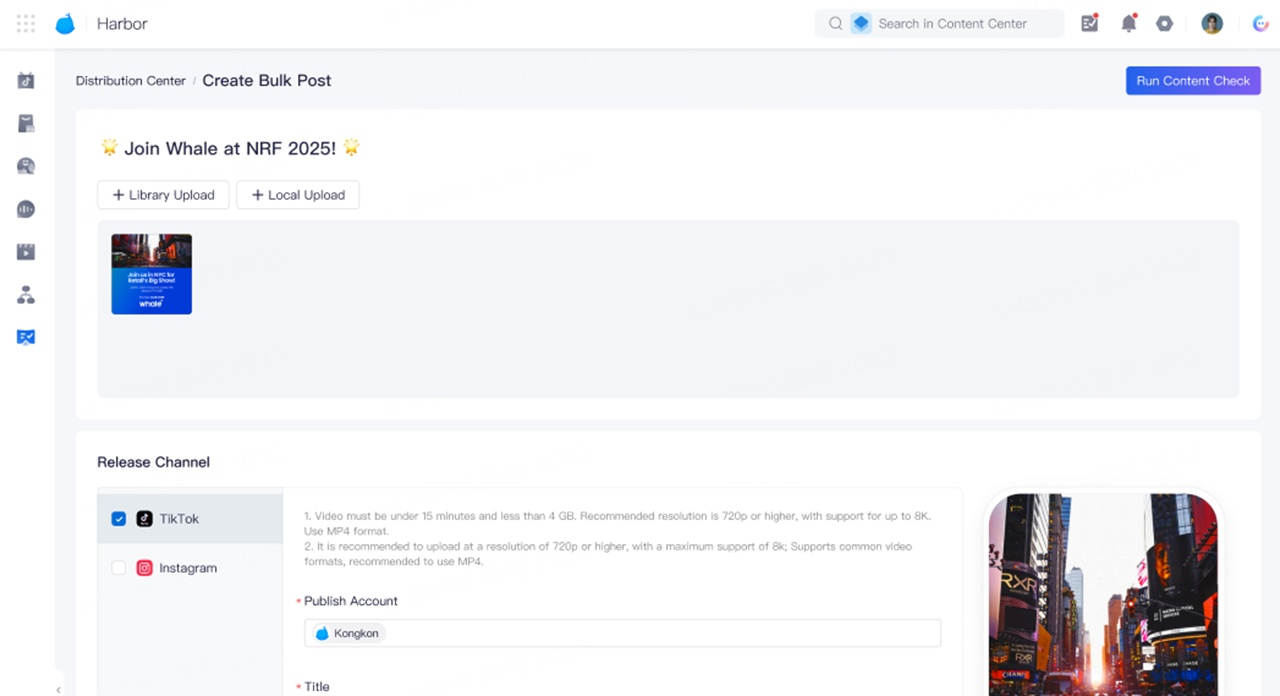
Task: Click the Local Upload button
Action: pos(298,195)
